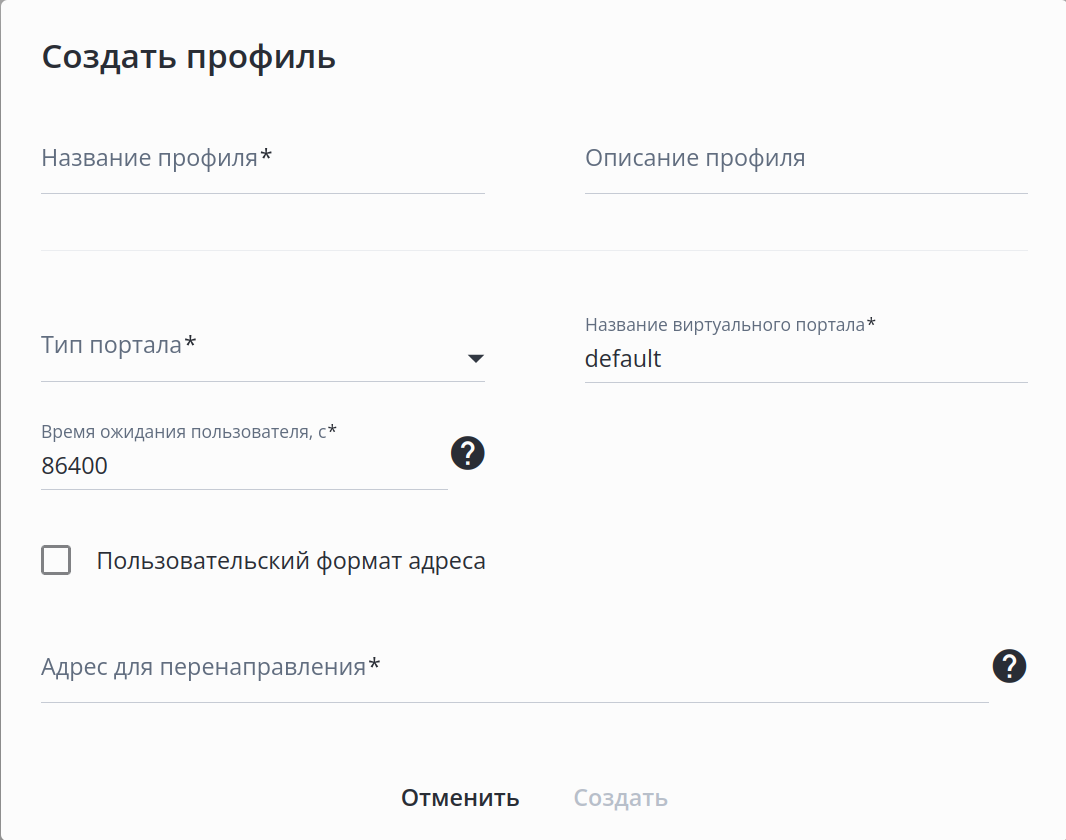Expand the Тип портала dropdown arrow

pyautogui.click(x=476, y=359)
